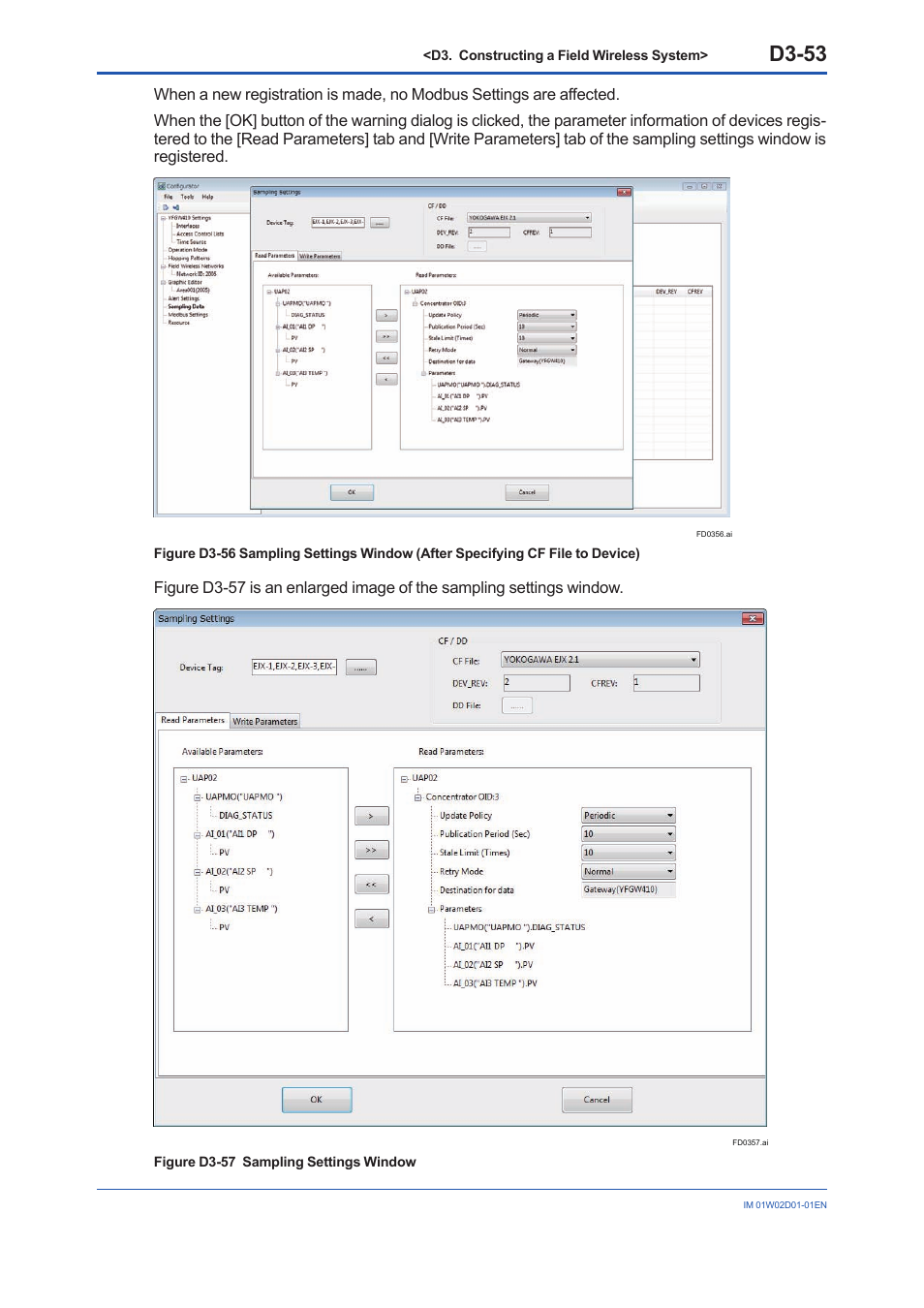The image size is (924, 1308).
Task: Collapse AI_03 node in enlarged Available Parameters
Action: tap(198, 910)
